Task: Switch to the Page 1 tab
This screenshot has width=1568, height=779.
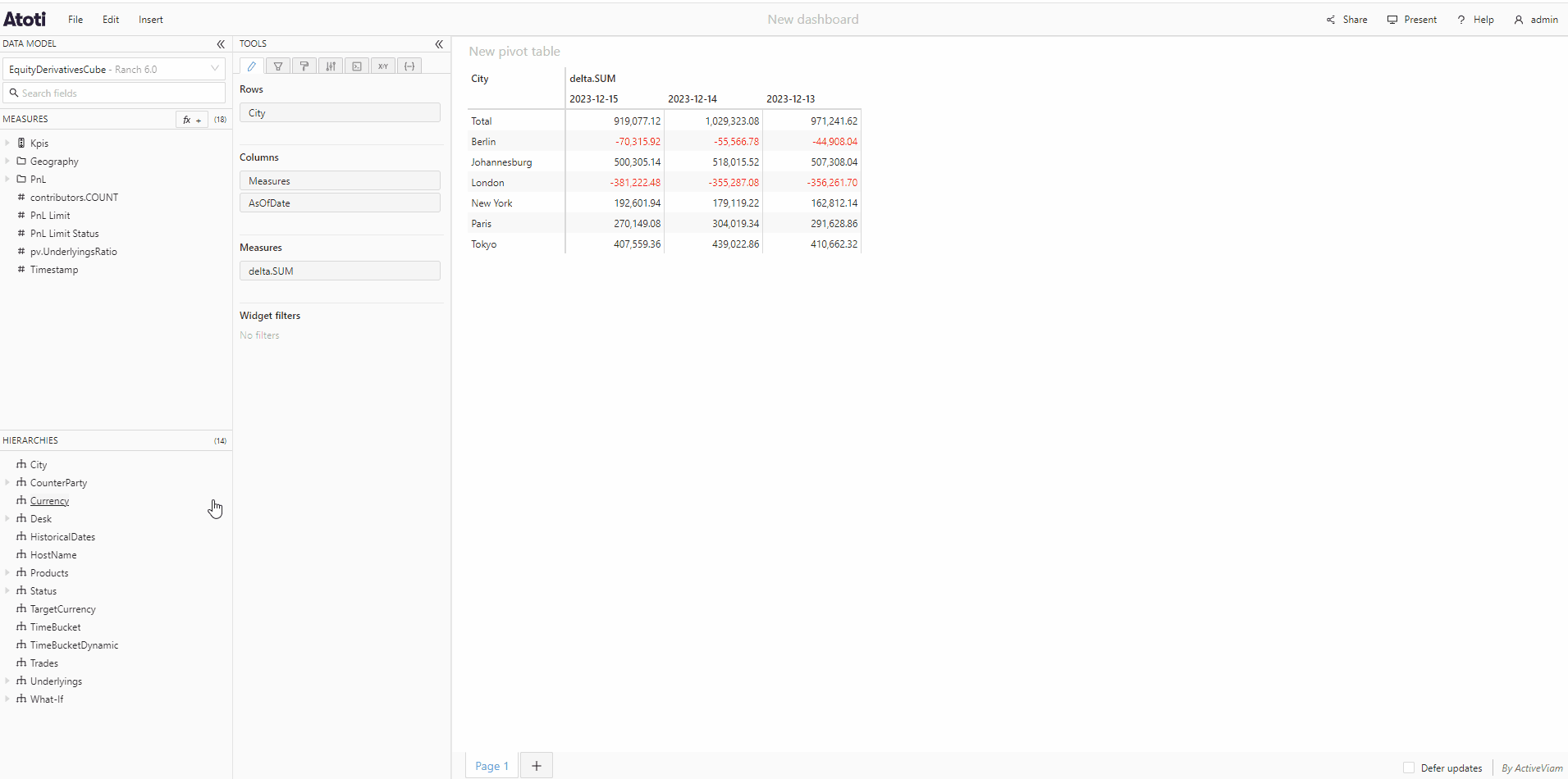Action: pyautogui.click(x=491, y=766)
